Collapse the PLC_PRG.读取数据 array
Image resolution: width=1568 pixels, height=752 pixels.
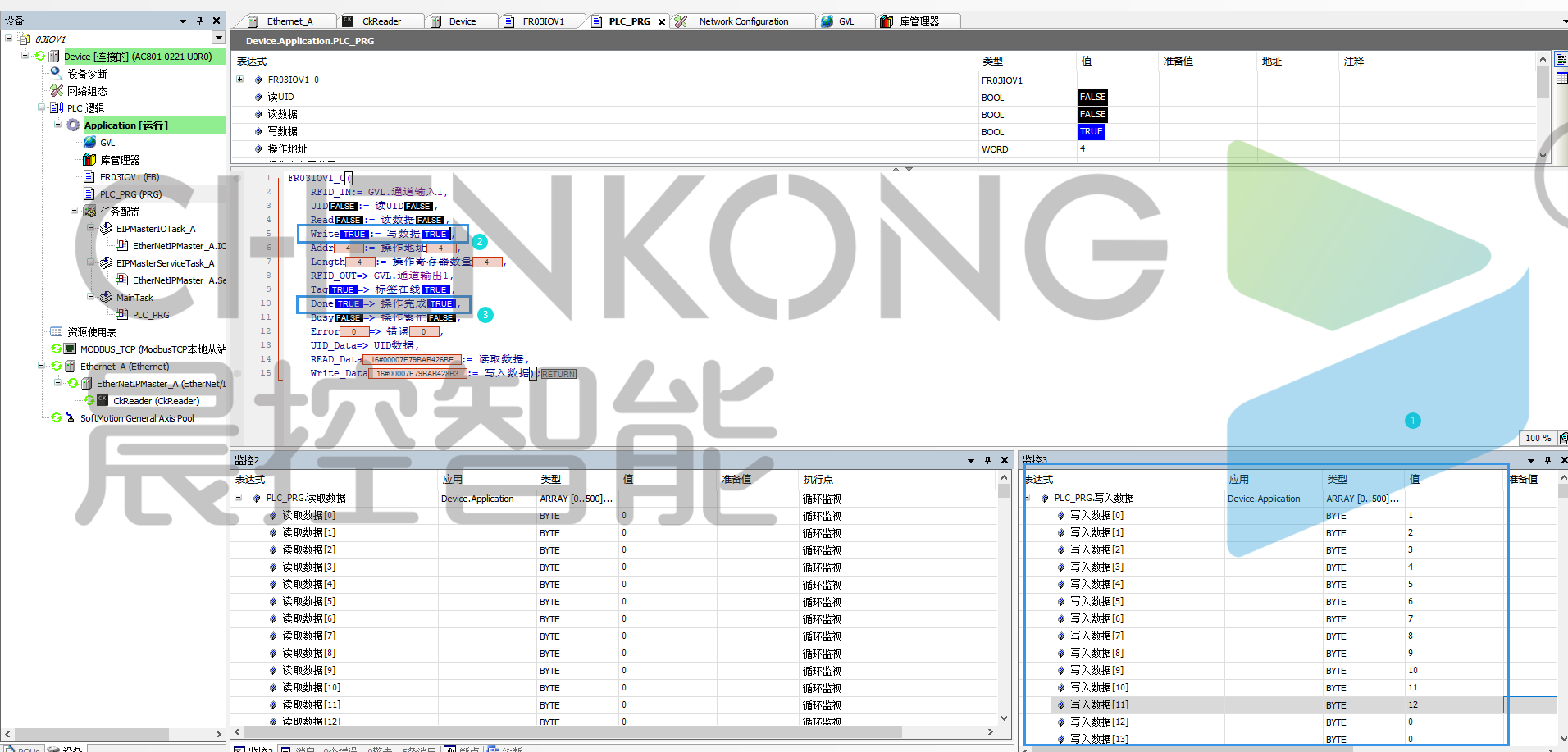coord(239,498)
